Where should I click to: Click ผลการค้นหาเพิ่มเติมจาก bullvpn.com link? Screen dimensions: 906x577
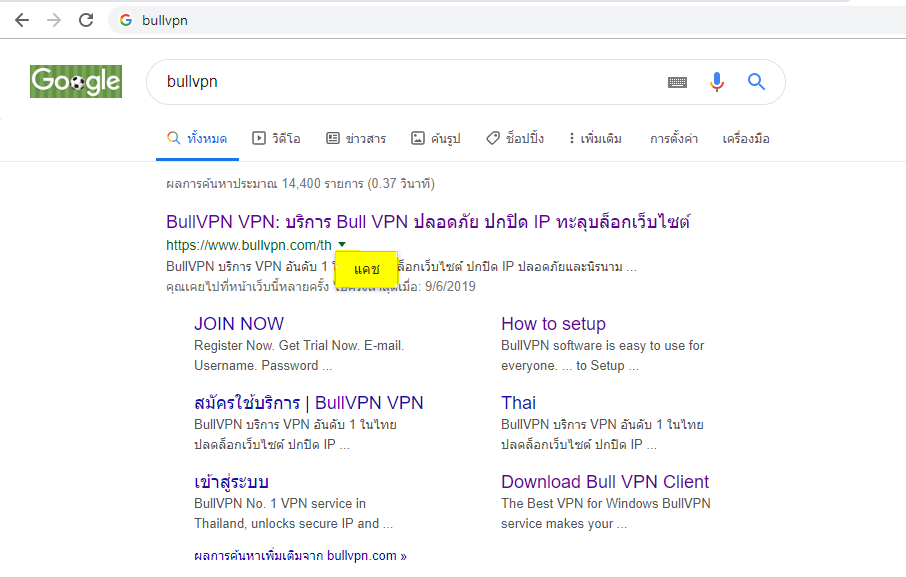[x=300, y=556]
